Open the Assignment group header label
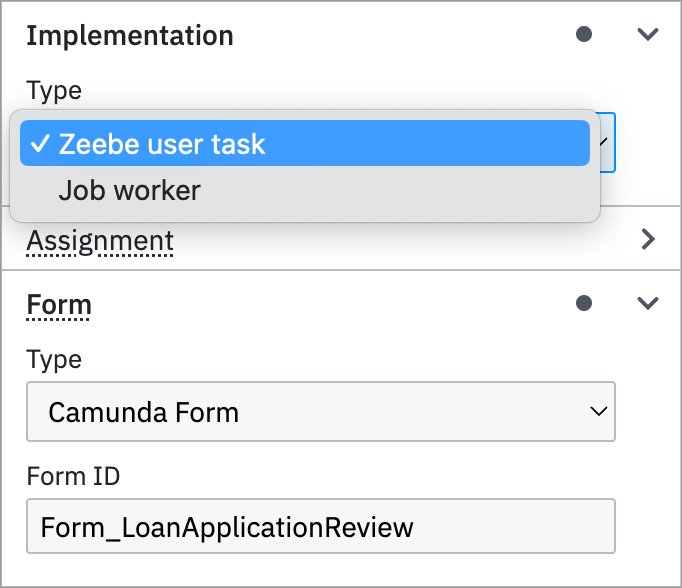 pos(100,241)
